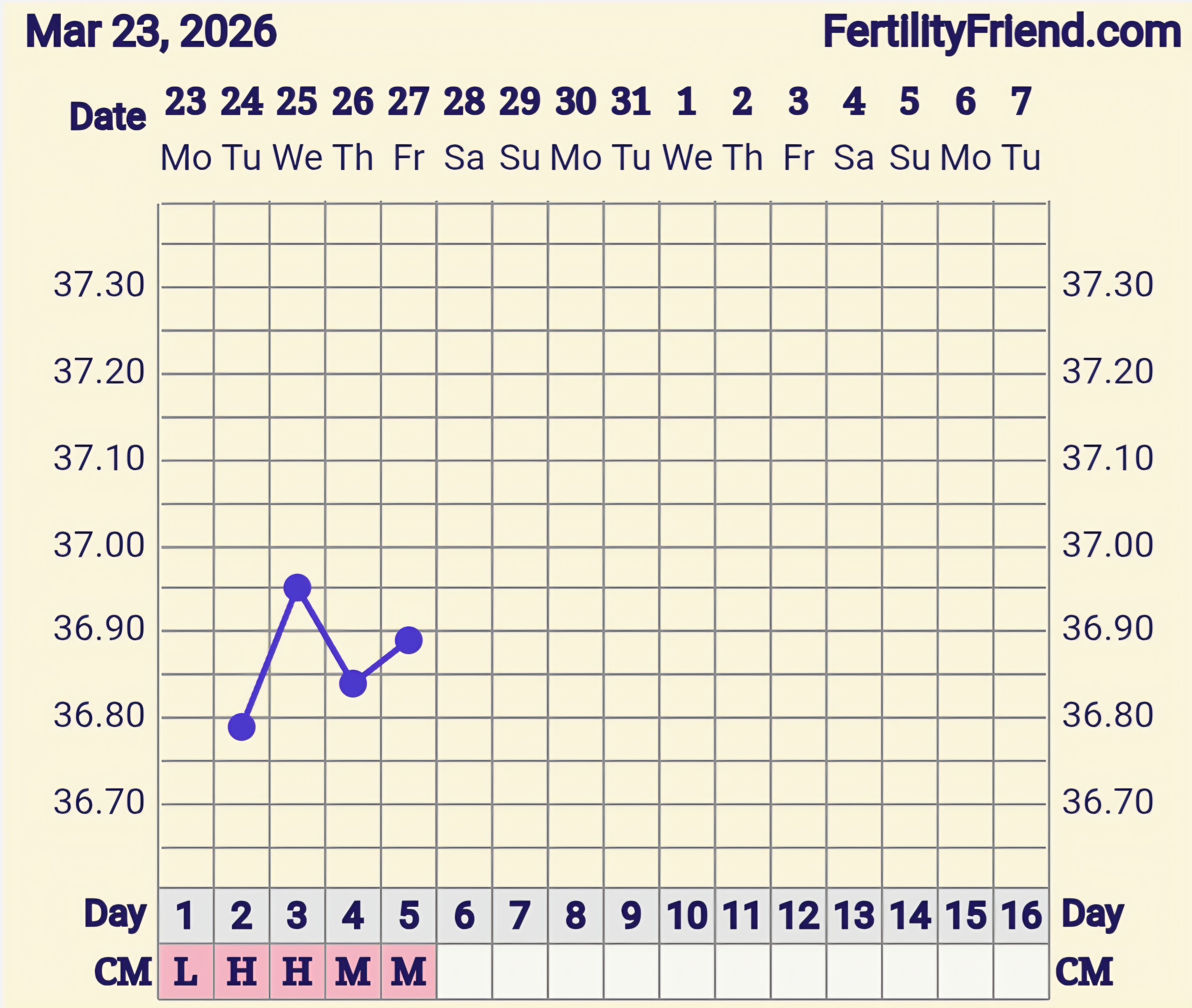Viewport: 1192px width, 1008px height.
Task: Select the temperature point on day 2
Action: [x=242, y=727]
